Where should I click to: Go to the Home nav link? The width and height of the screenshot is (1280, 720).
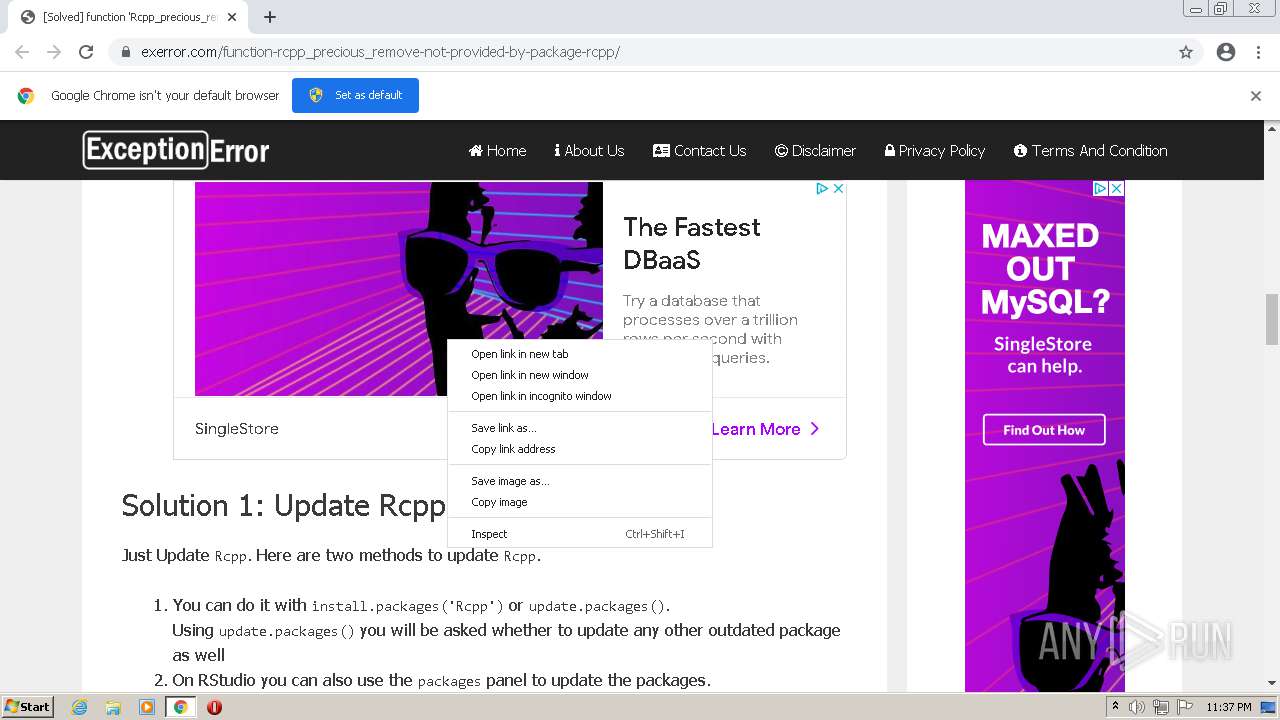point(497,151)
